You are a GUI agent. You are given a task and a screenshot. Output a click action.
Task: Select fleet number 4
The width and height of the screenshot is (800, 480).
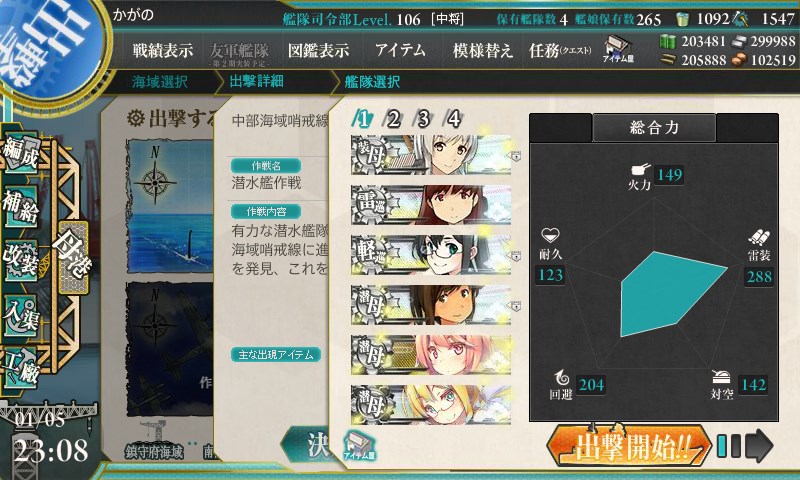pyautogui.click(x=454, y=119)
